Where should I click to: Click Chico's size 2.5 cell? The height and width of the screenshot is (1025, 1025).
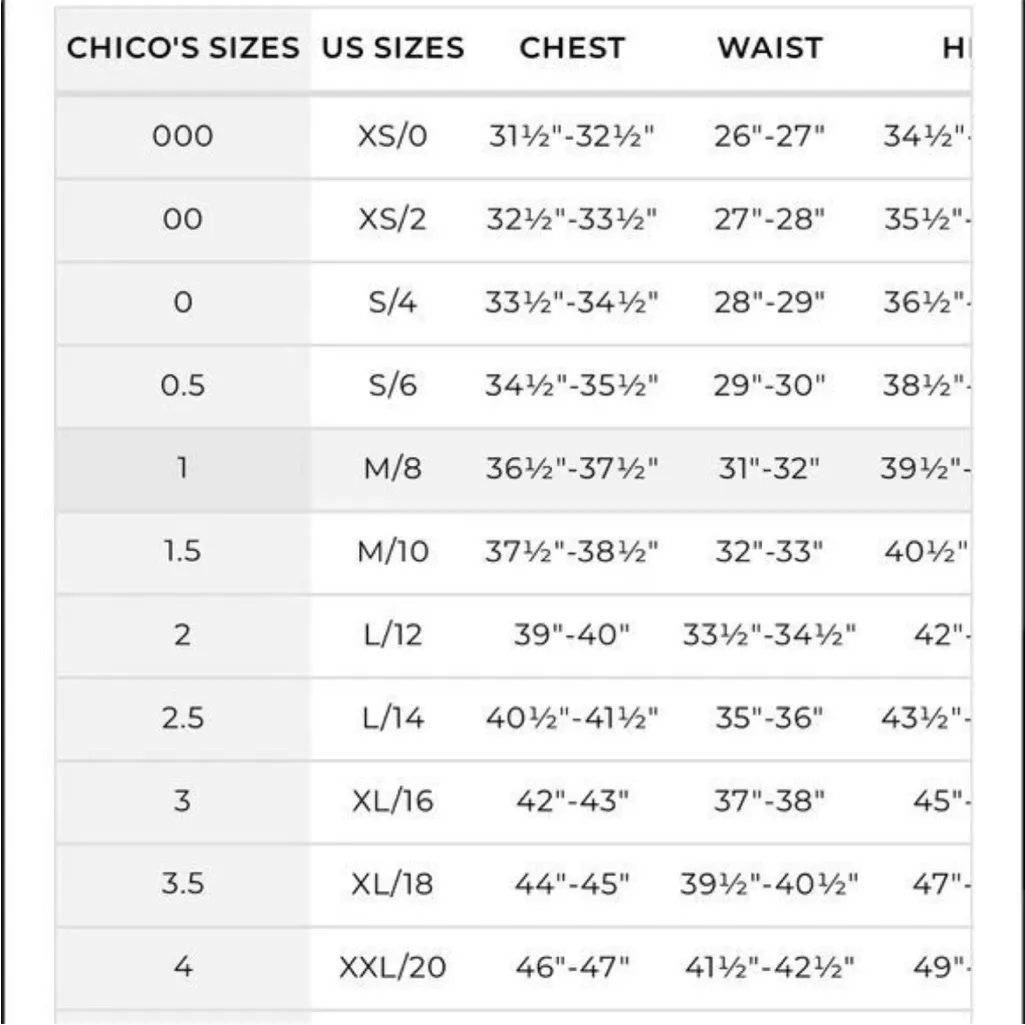coord(182,717)
